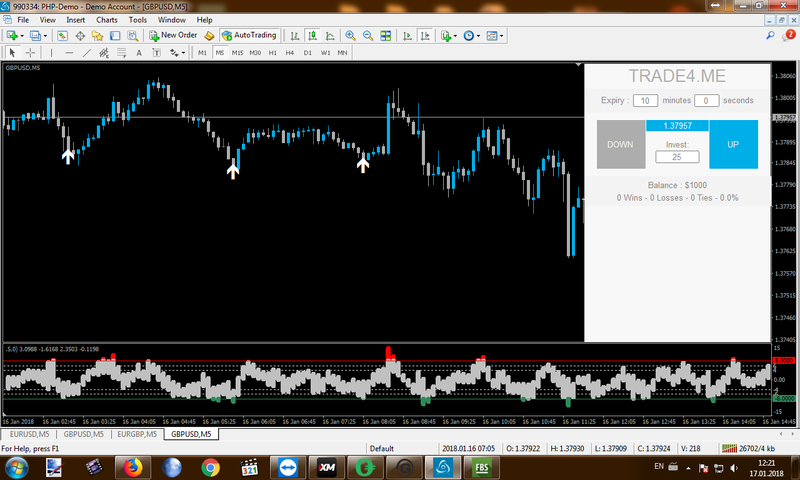800x480 pixels.
Task: Select the Text Label tool
Action: click(x=157, y=53)
